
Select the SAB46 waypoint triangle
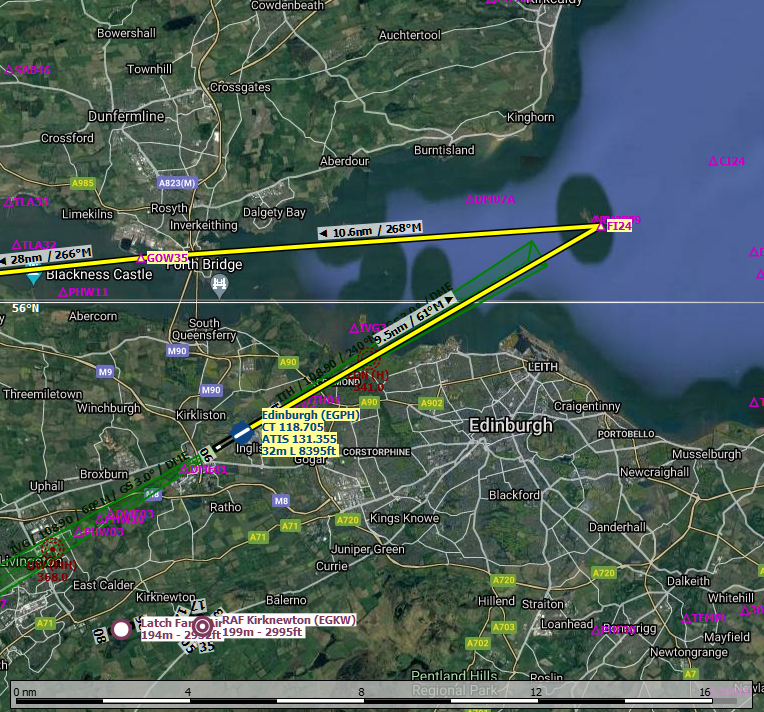click(x=9, y=70)
